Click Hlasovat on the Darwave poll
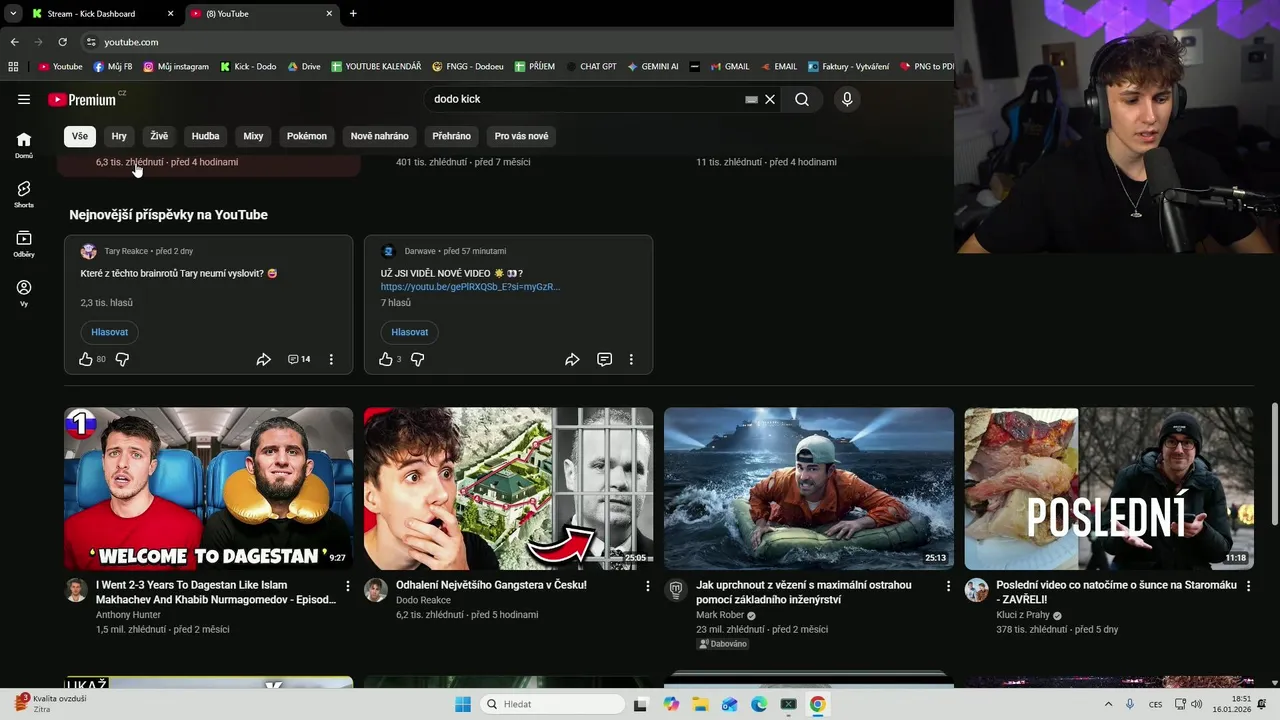This screenshot has height=720, width=1280. pos(410,332)
